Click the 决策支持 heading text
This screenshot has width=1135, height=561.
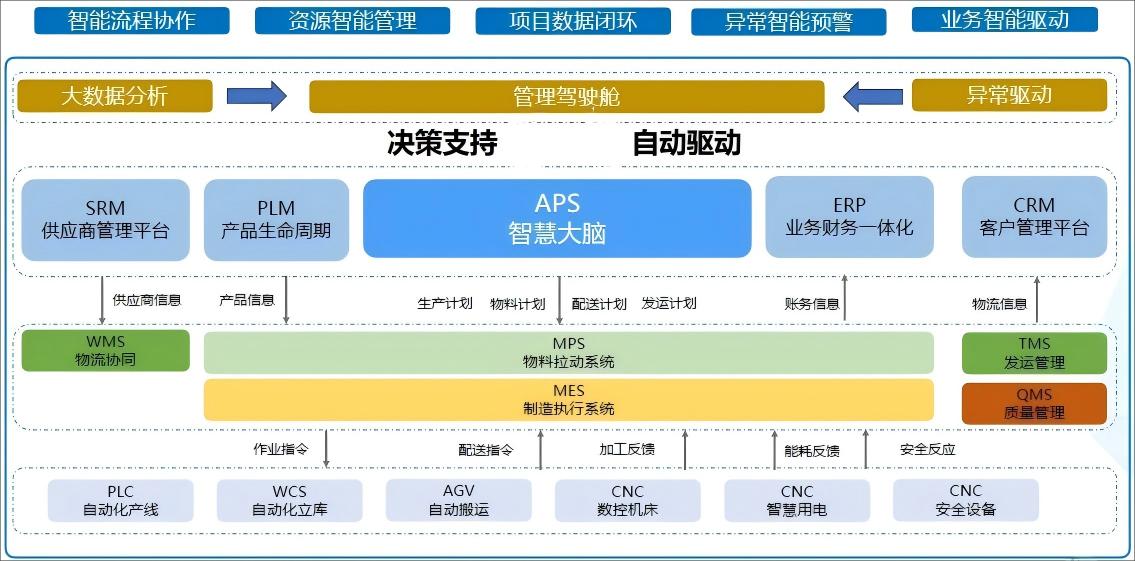click(x=442, y=143)
